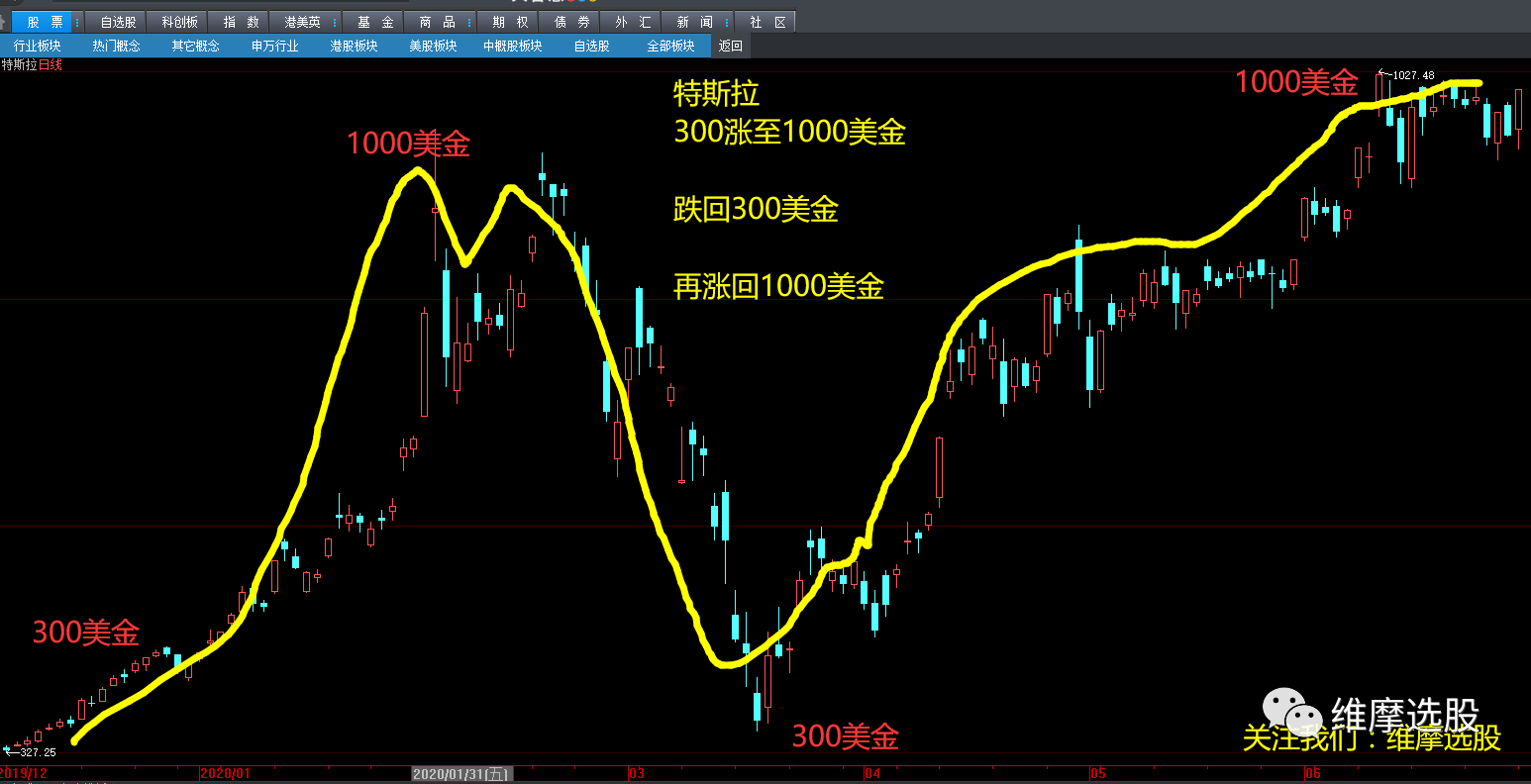Open the 港美英 market tab
Image resolution: width=1531 pixels, height=784 pixels.
pos(303,22)
